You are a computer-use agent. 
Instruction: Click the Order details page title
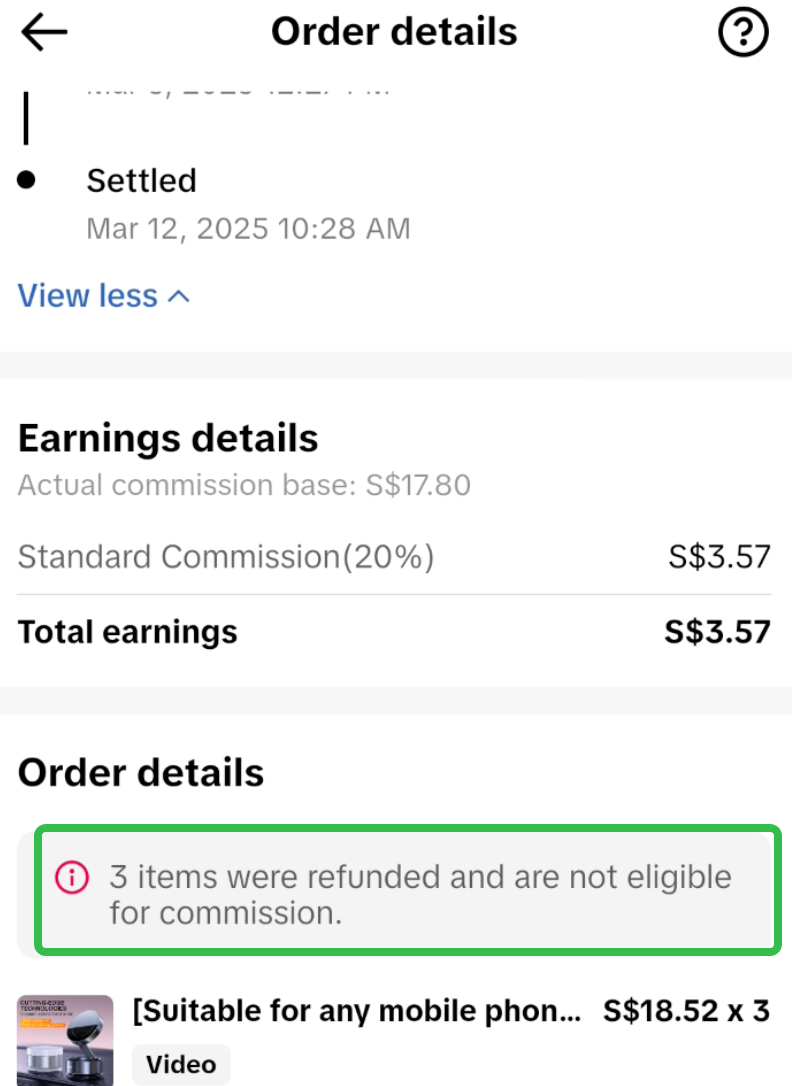coord(394,33)
